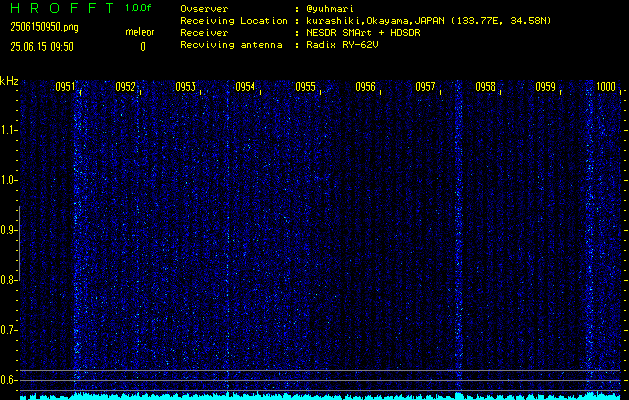
Task: Click the 1000 time marker
Action: [x=606, y=87]
